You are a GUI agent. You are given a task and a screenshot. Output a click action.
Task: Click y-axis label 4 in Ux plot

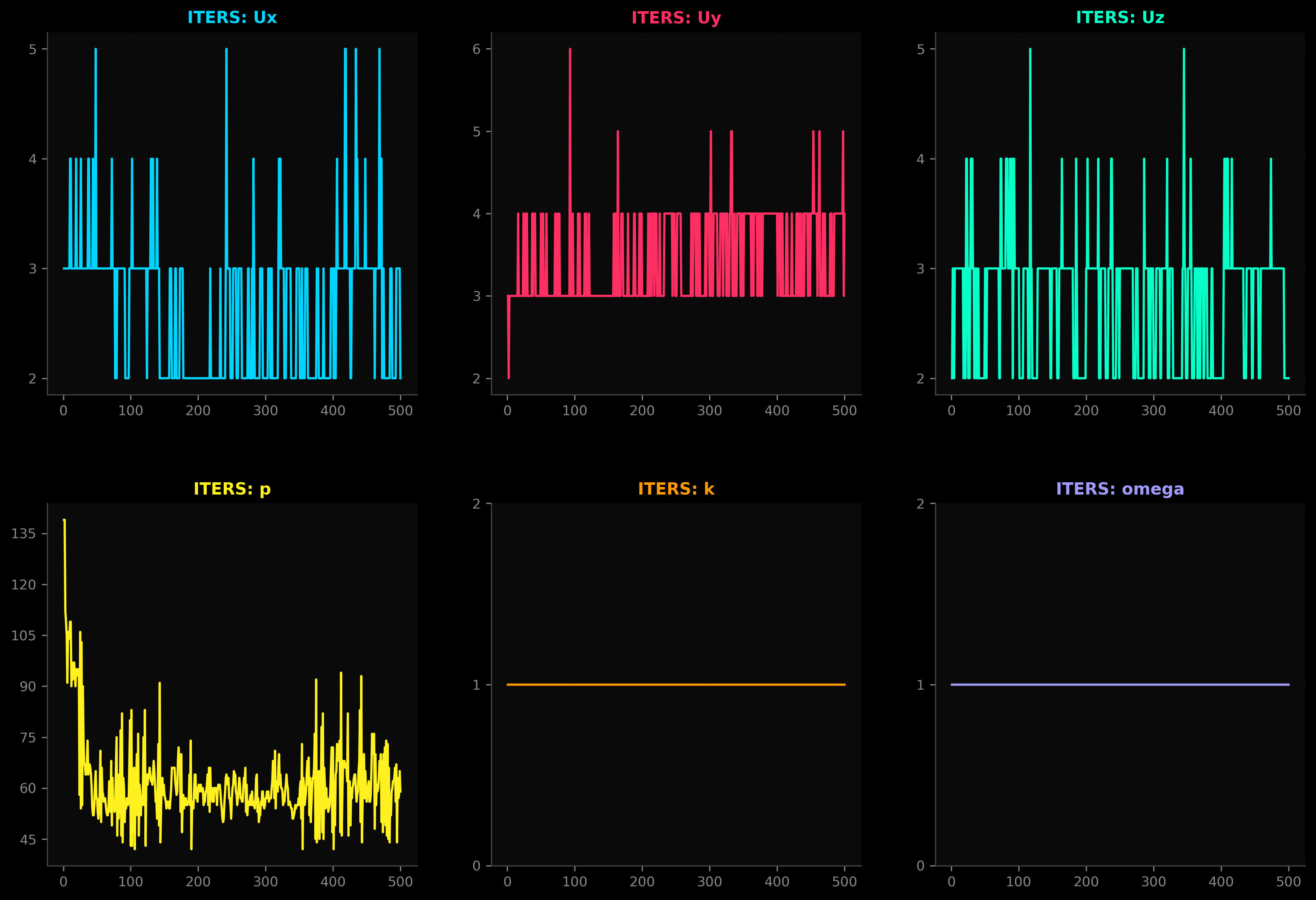[32, 159]
